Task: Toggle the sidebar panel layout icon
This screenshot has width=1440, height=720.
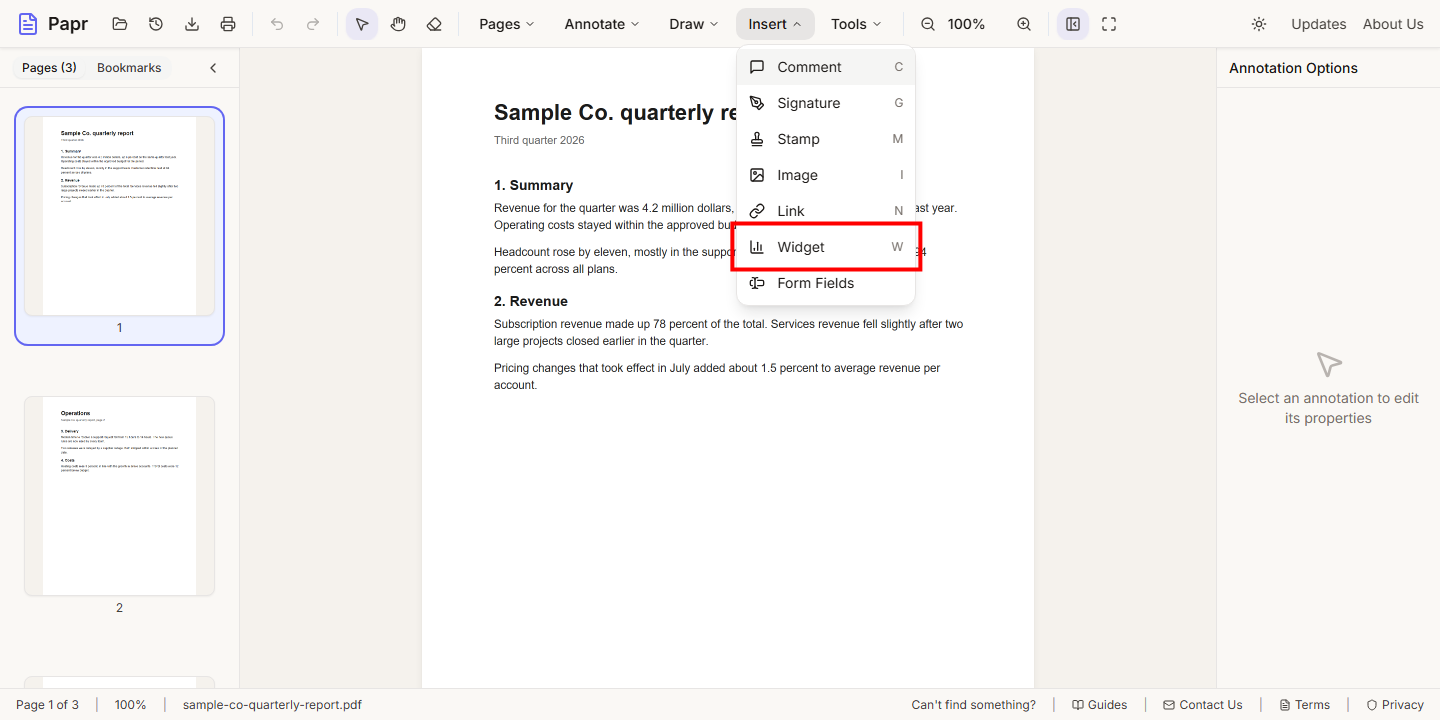Action: pos(1073,24)
